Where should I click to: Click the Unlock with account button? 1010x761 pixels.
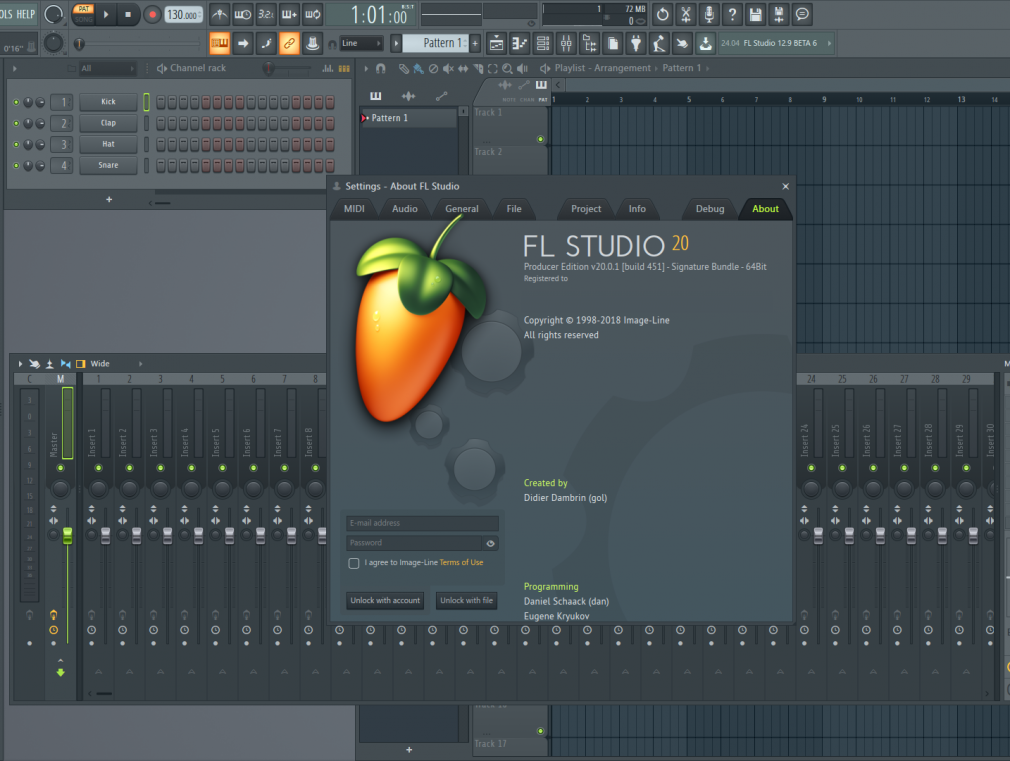(385, 601)
